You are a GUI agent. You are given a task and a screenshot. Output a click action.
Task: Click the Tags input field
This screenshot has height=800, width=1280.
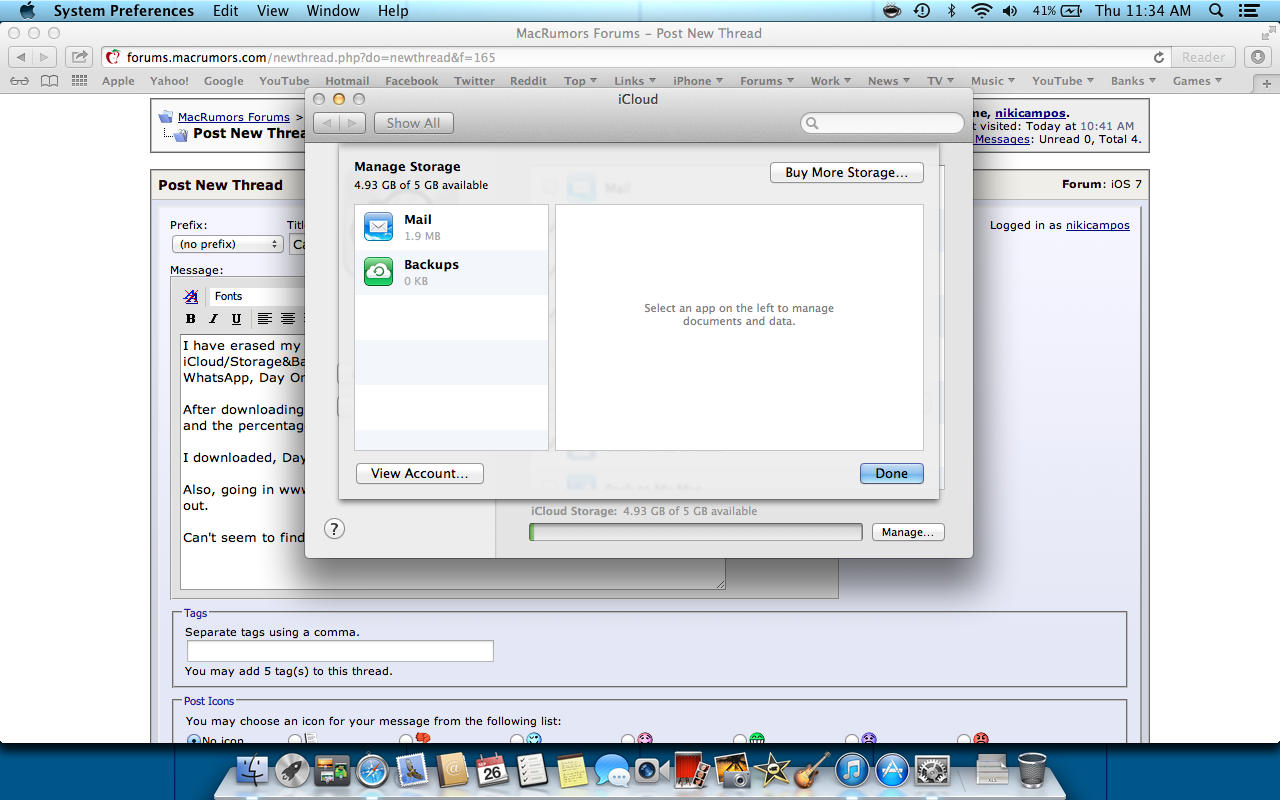(340, 651)
